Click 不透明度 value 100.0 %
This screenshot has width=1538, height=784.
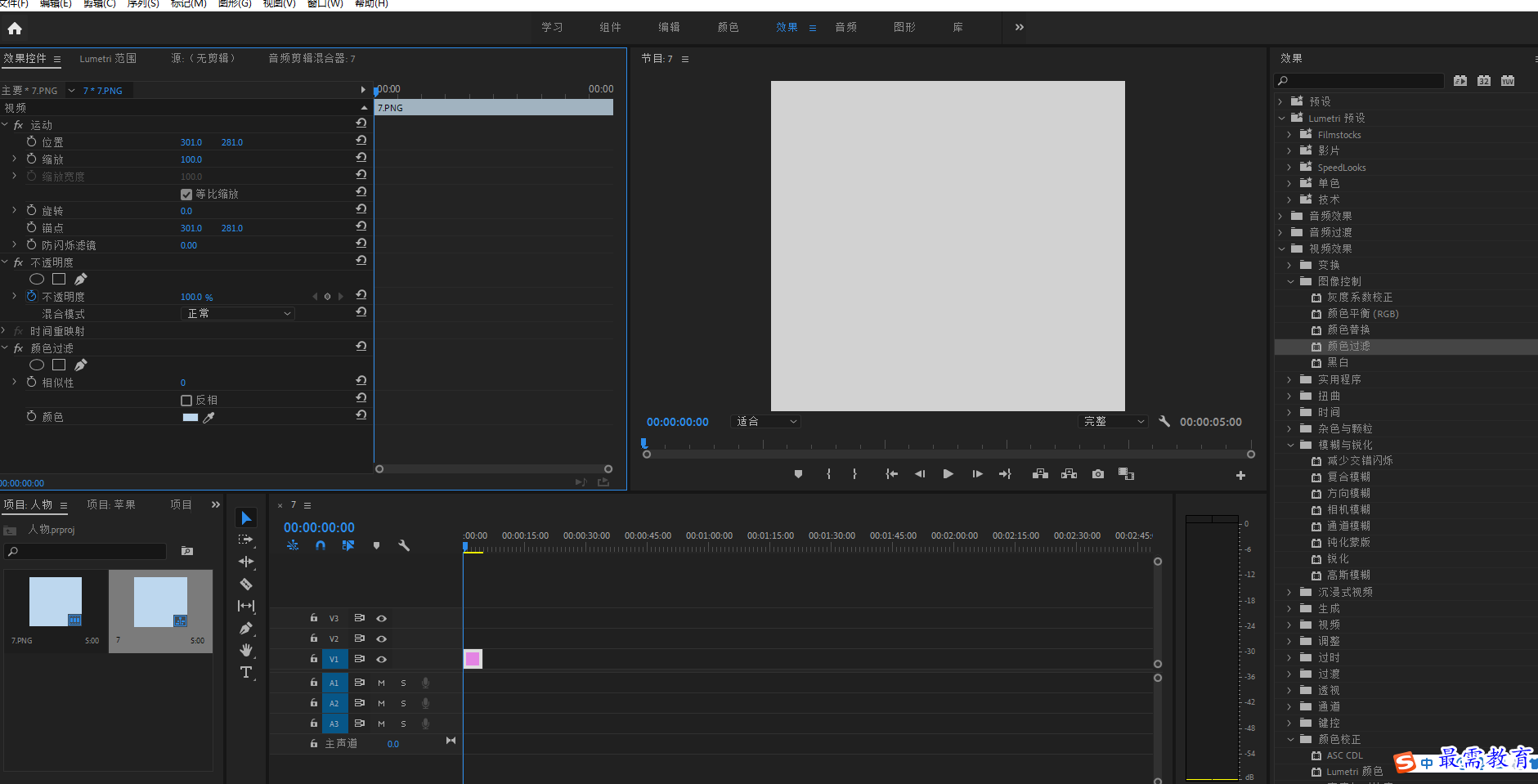196,298
